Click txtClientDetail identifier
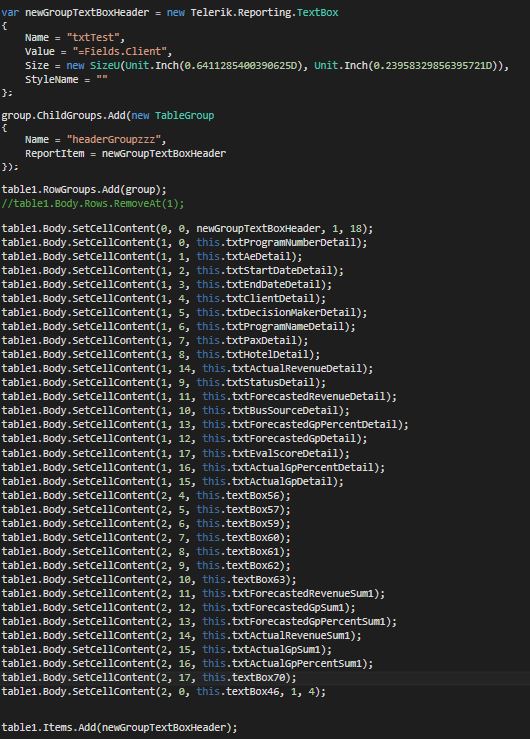 (270, 298)
